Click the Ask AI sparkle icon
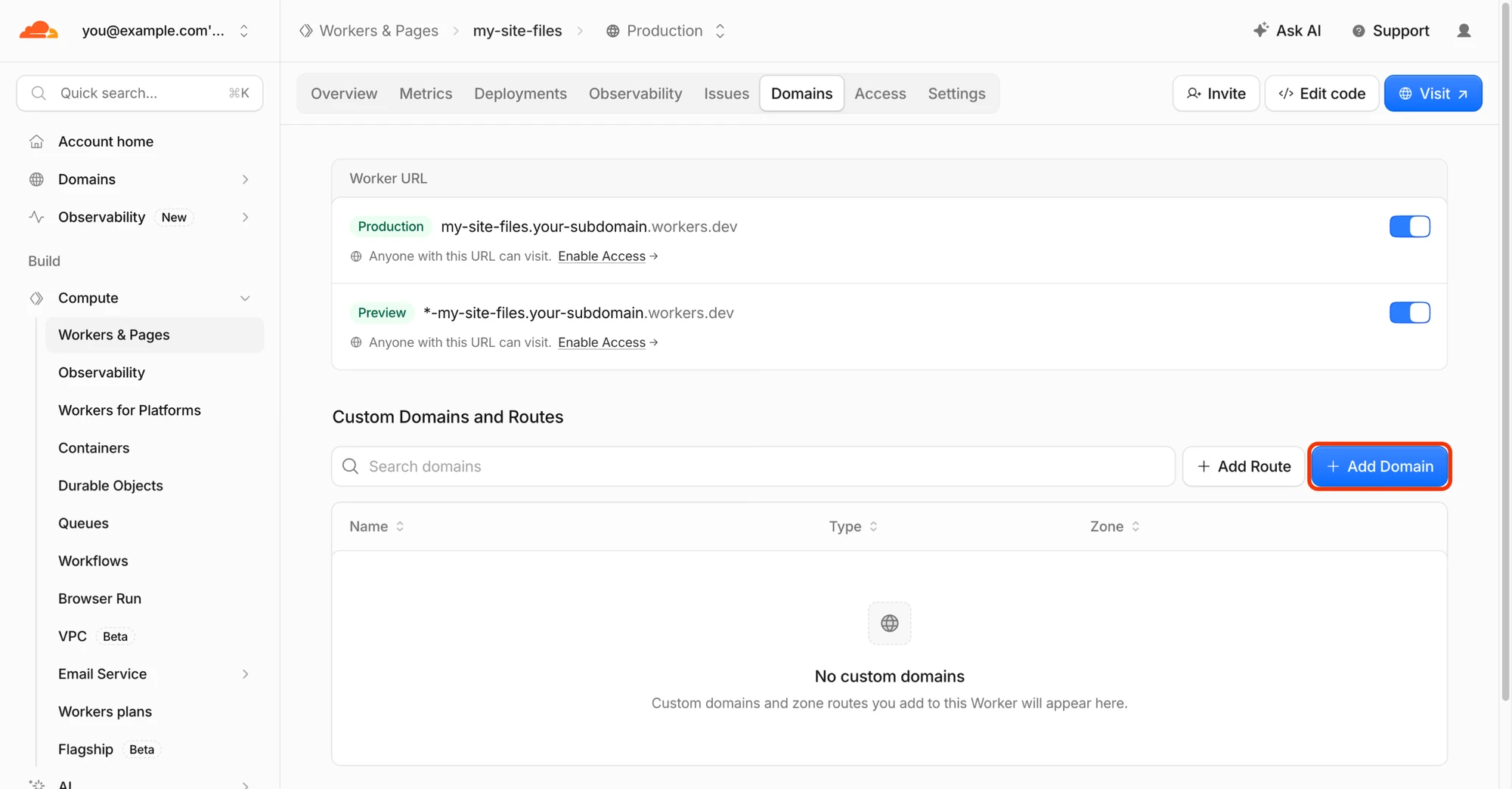Viewport: 1512px width, 789px height. point(1260,30)
